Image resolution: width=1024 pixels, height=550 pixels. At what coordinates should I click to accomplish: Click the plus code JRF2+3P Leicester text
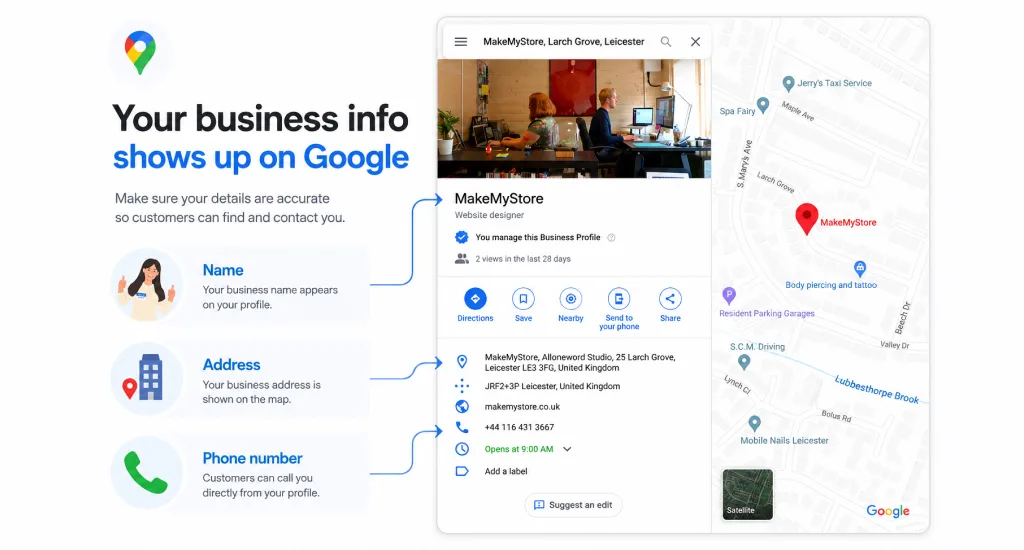tap(552, 386)
